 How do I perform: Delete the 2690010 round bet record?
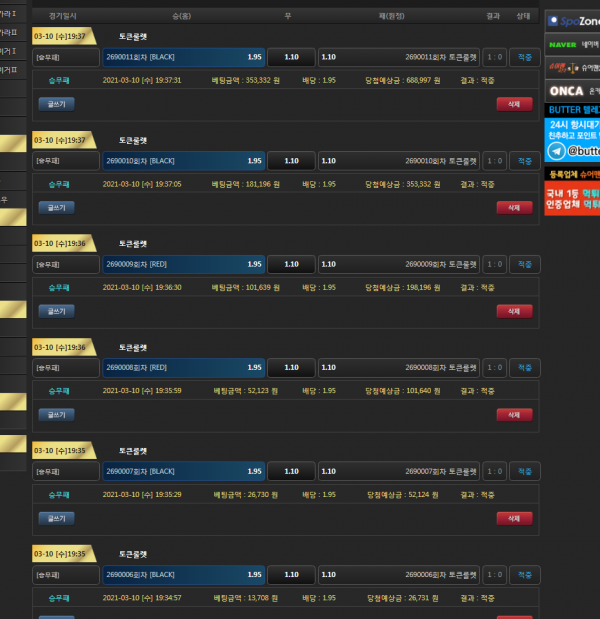point(514,207)
